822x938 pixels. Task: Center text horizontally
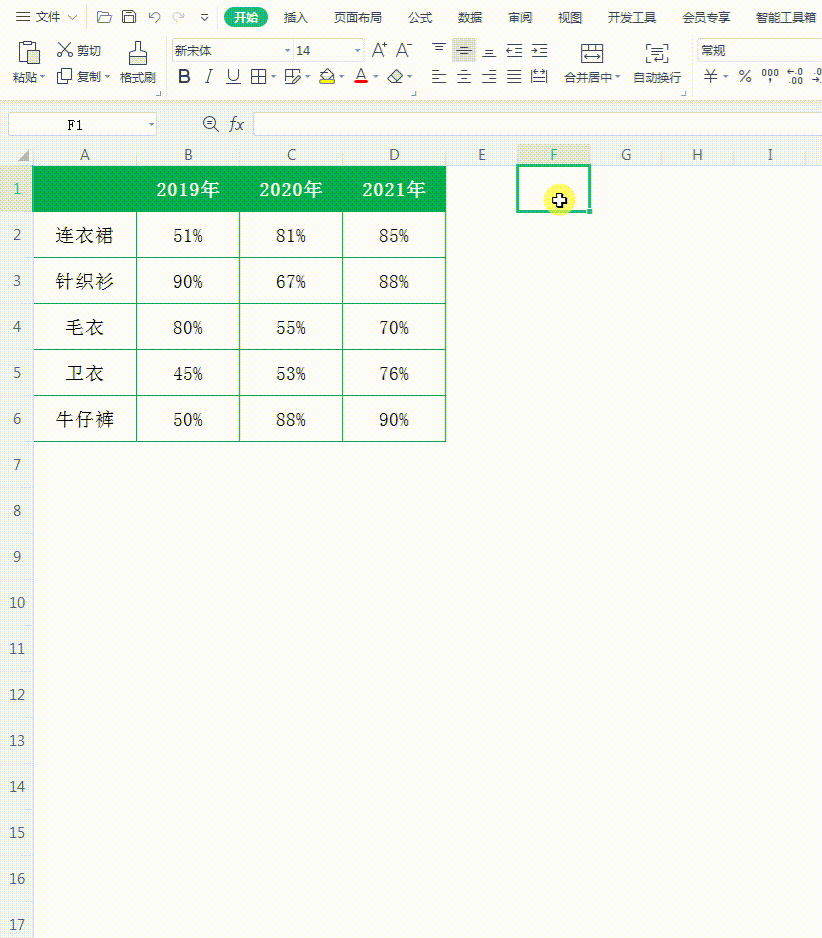click(x=464, y=77)
